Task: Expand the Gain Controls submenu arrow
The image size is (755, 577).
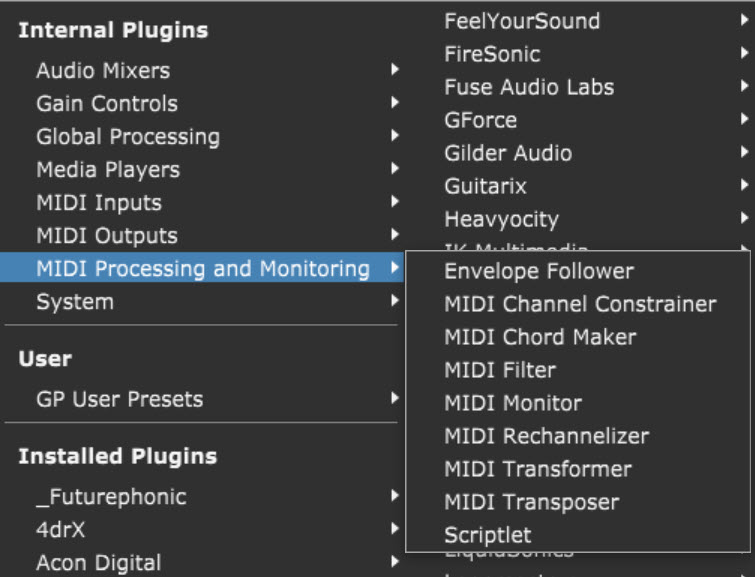Action: [395, 103]
